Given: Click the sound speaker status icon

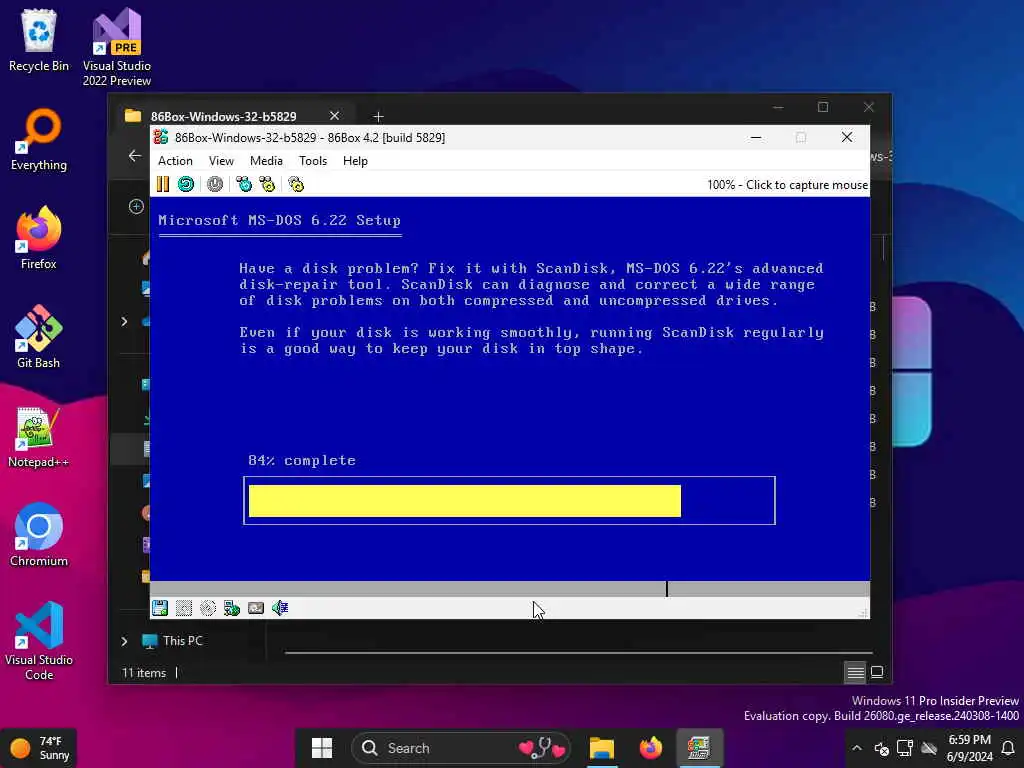Looking at the screenshot, I should [280, 608].
